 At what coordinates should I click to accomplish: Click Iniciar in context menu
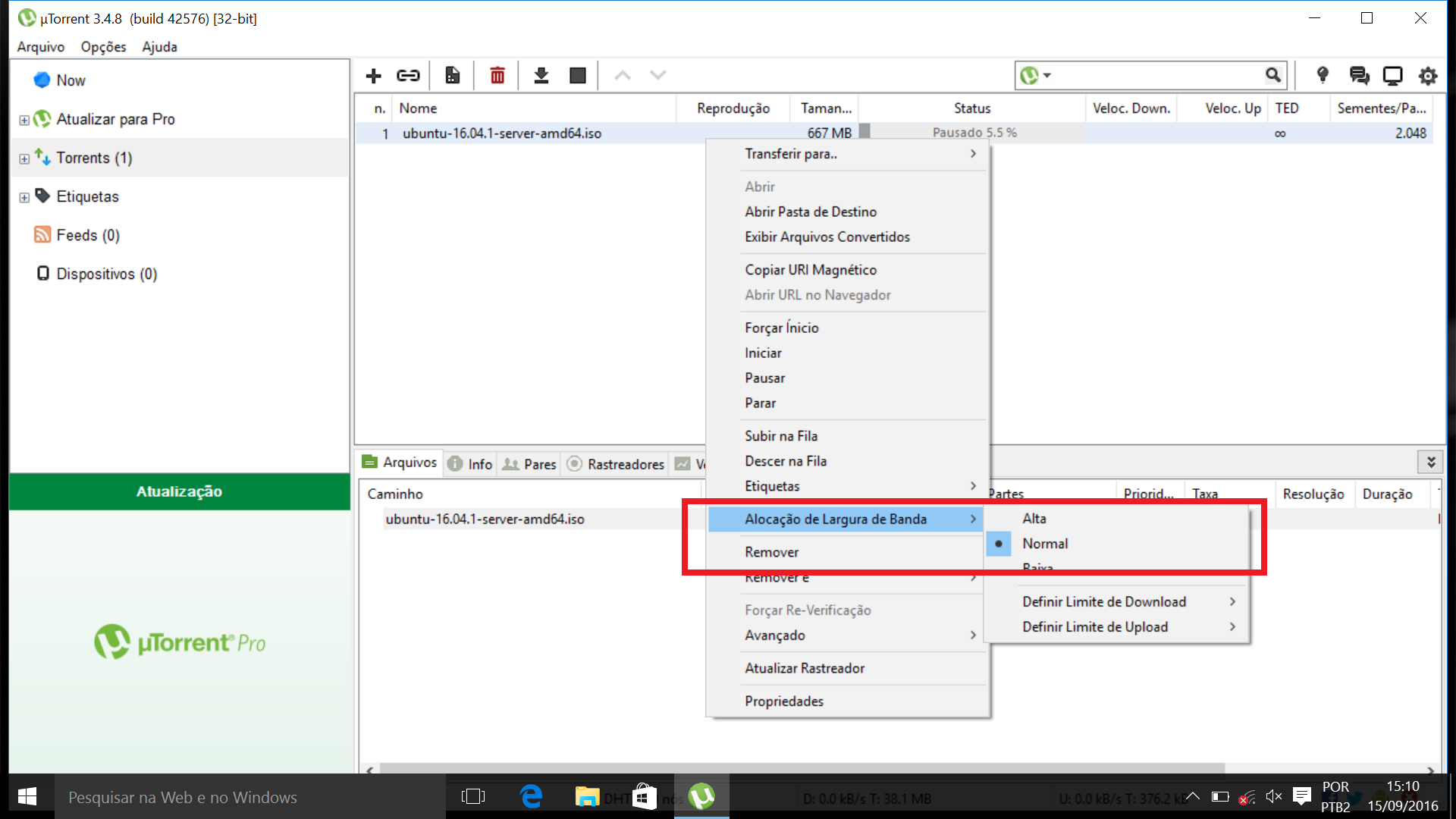pos(847,353)
